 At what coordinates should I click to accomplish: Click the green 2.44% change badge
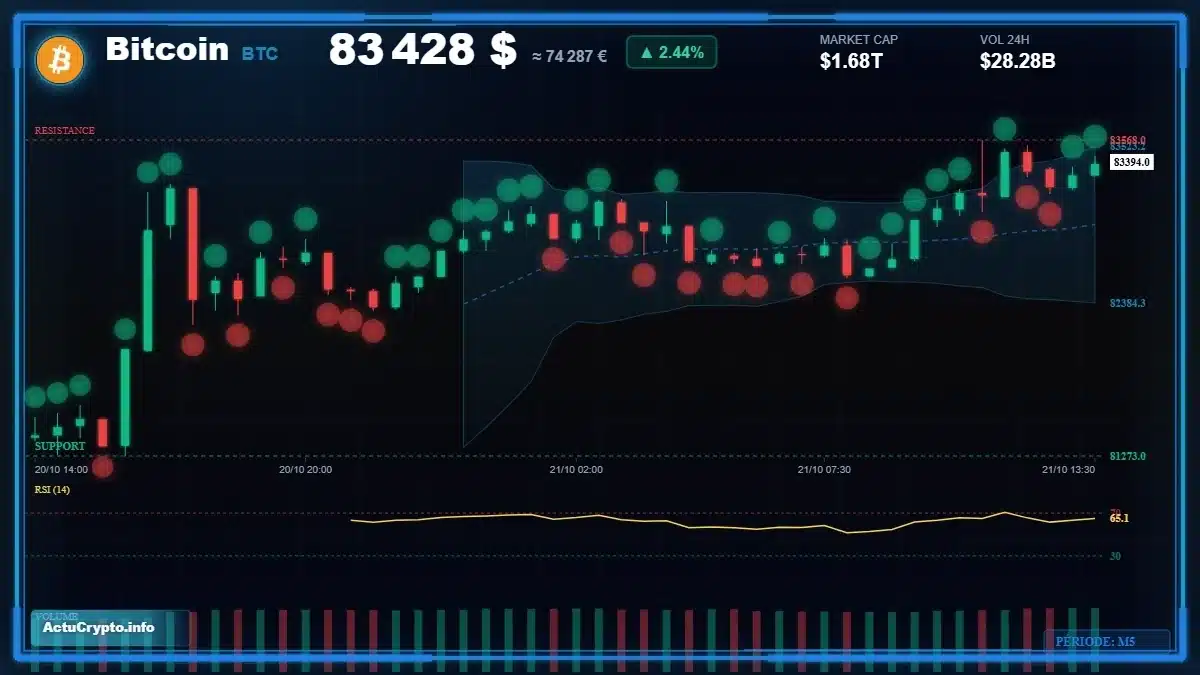pyautogui.click(x=671, y=52)
